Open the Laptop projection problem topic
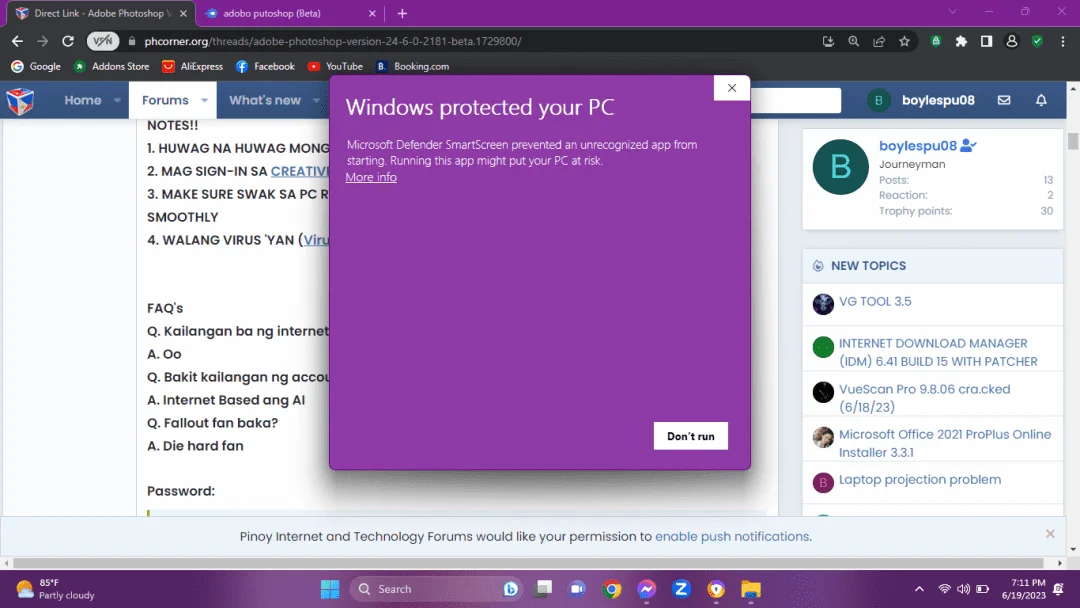1080x608 pixels. [x=920, y=480]
